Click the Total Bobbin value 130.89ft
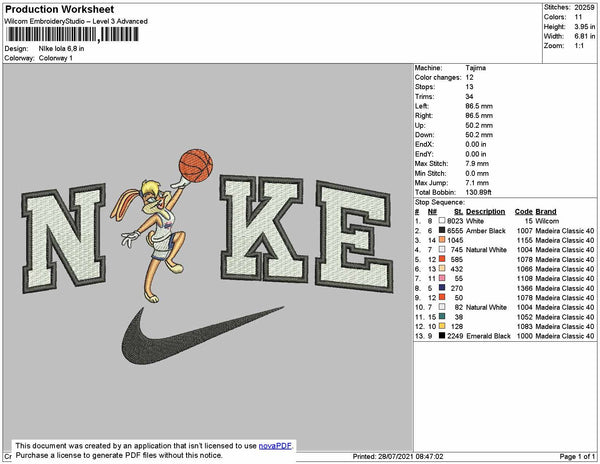 pyautogui.click(x=478, y=192)
